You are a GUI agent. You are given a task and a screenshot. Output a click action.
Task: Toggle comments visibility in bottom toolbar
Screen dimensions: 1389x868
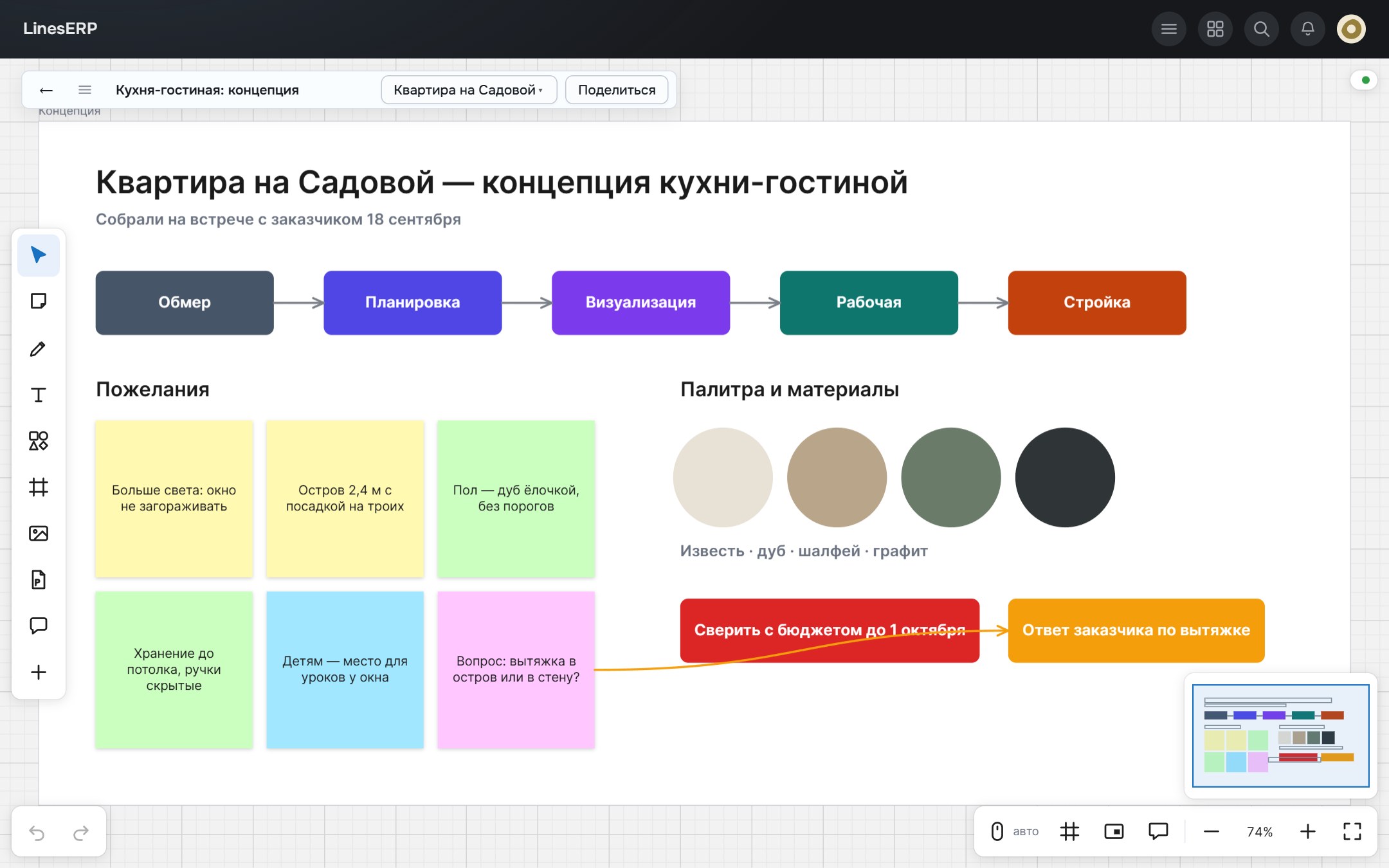(x=1158, y=831)
